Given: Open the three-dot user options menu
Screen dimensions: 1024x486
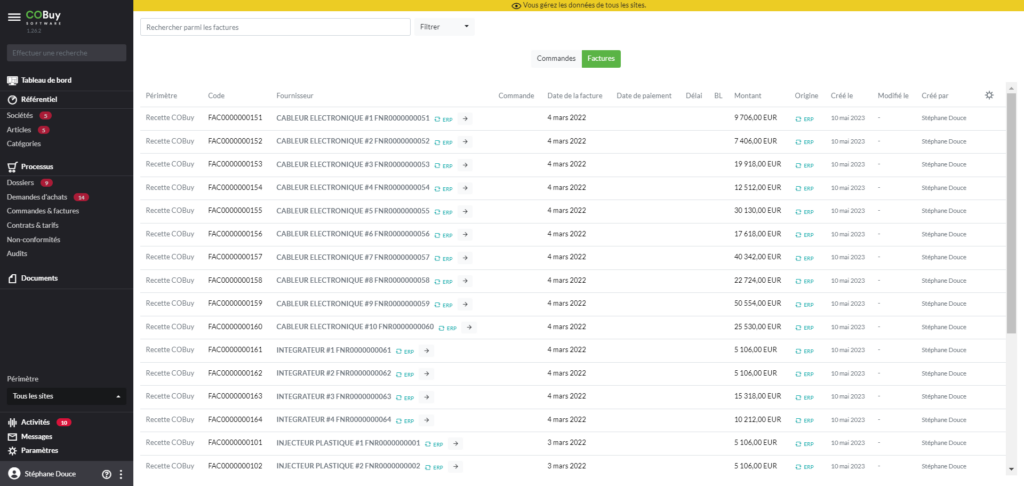Looking at the screenshot, I should click(121, 474).
